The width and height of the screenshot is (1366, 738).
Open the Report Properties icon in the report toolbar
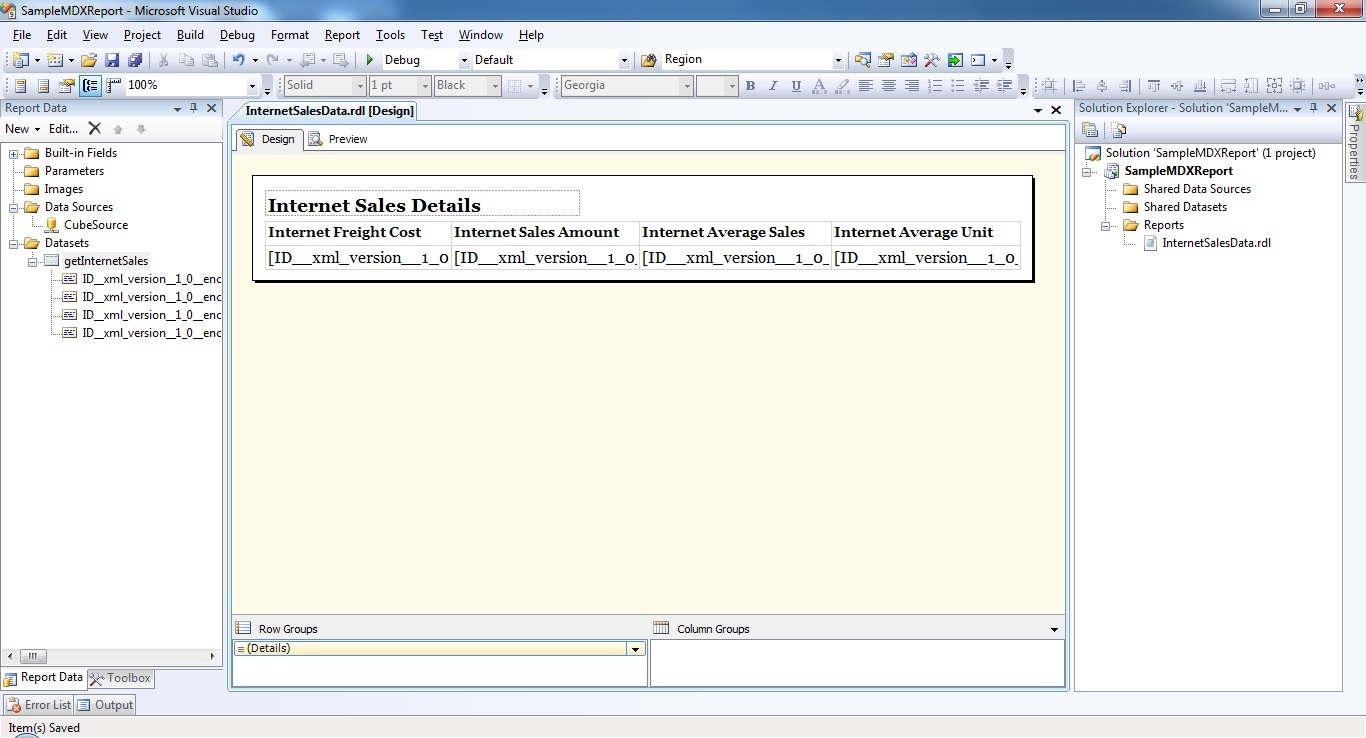pos(66,86)
